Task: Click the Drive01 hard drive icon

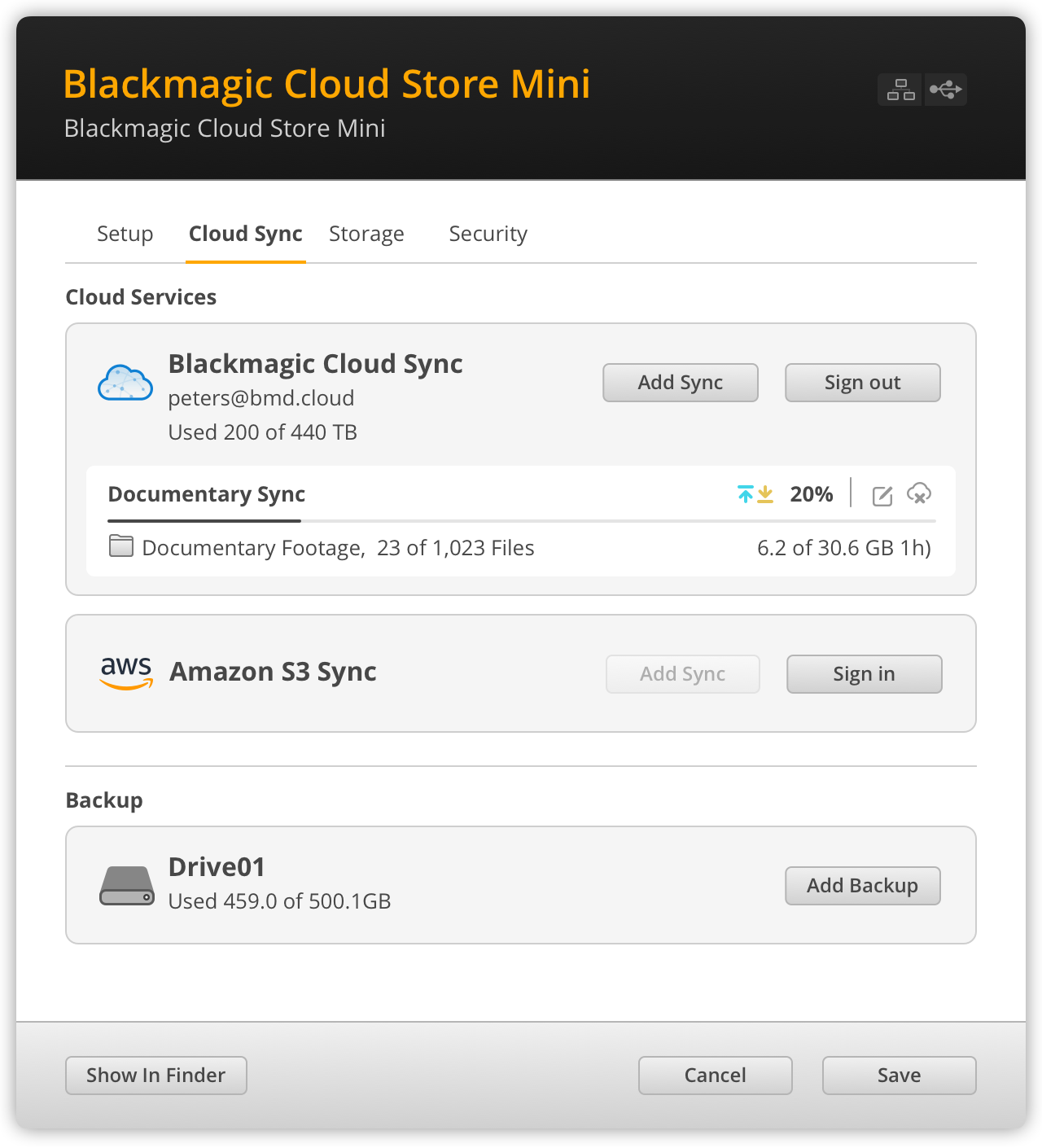Action: [126, 884]
